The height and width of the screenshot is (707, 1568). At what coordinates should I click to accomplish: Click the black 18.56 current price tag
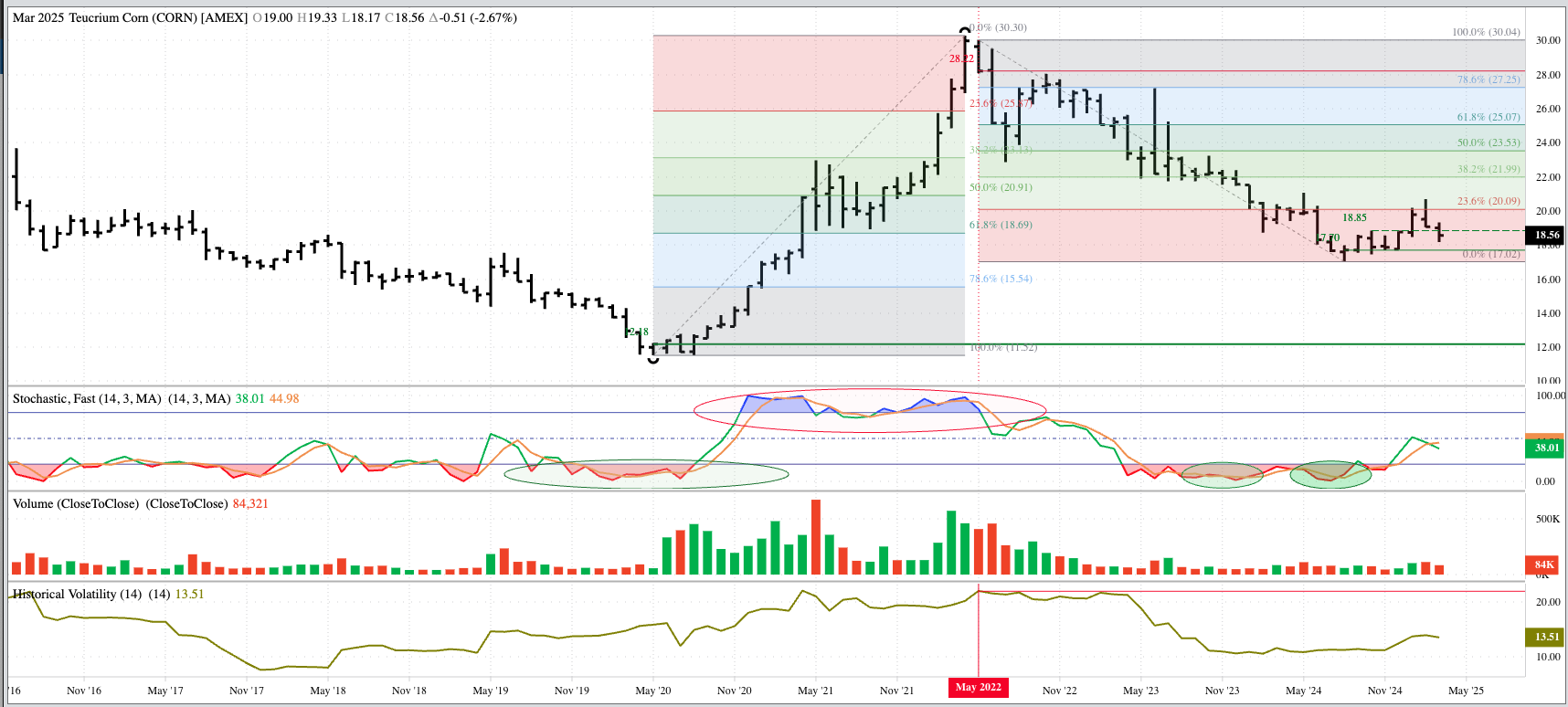click(x=1546, y=235)
